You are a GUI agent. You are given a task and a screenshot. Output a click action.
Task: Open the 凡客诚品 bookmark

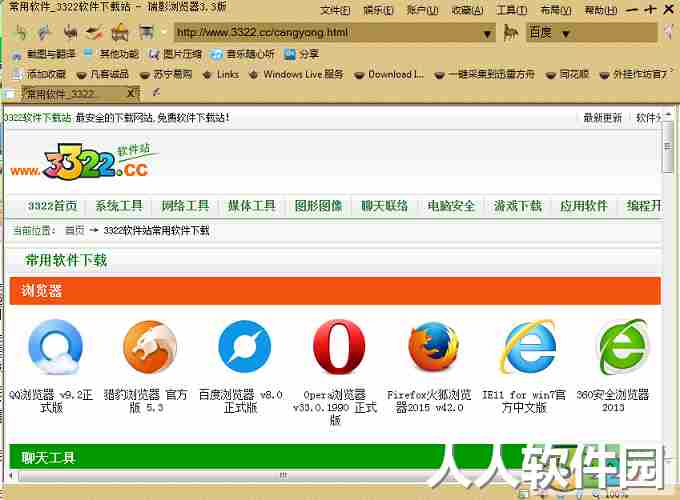pyautogui.click(x=102, y=74)
